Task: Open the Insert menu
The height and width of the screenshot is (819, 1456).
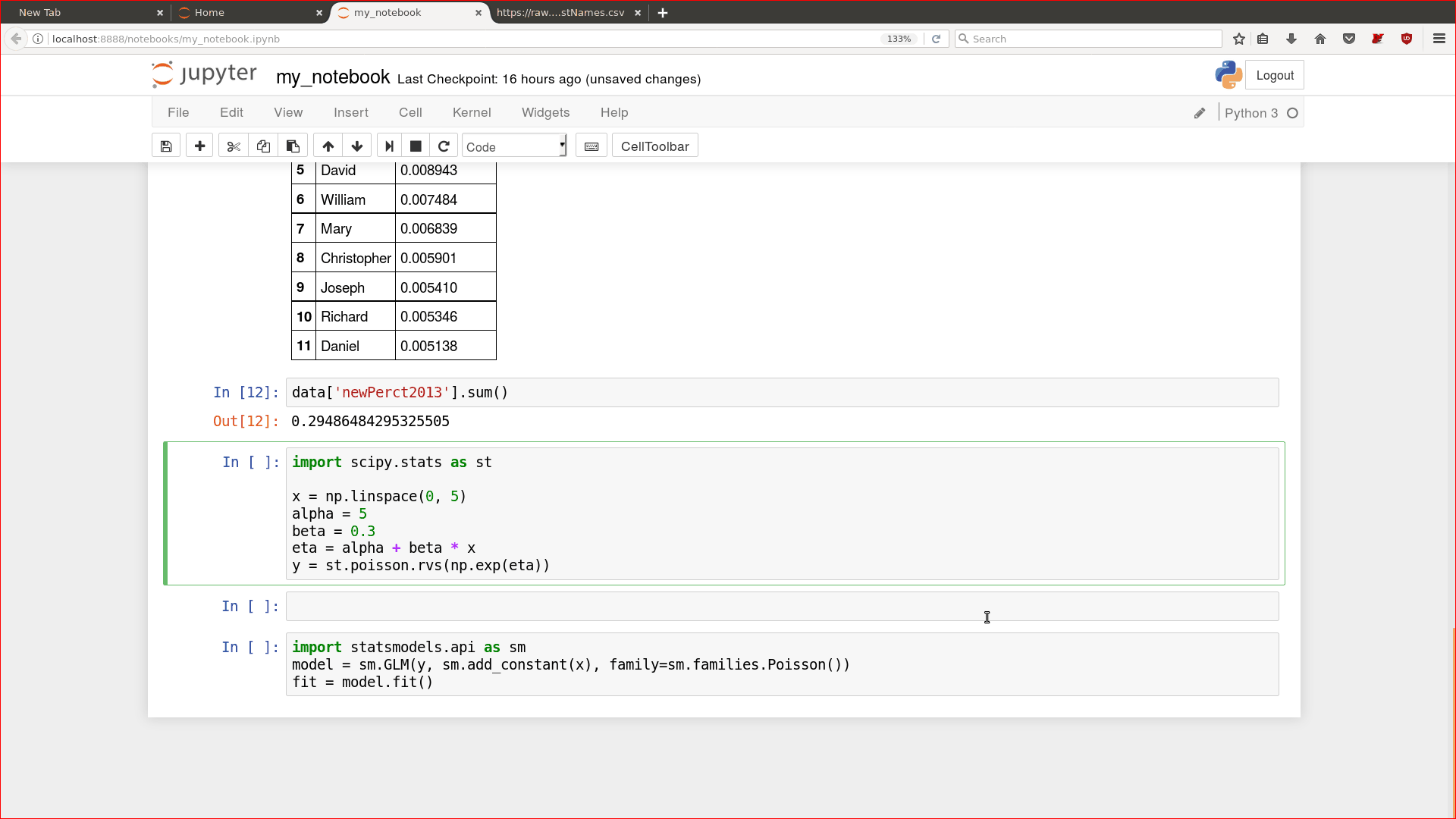Action: 351,112
